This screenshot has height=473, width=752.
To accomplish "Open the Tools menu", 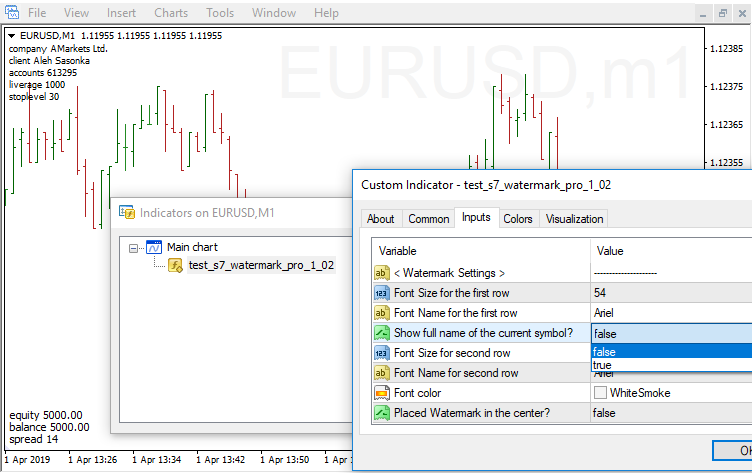I will click(x=220, y=13).
